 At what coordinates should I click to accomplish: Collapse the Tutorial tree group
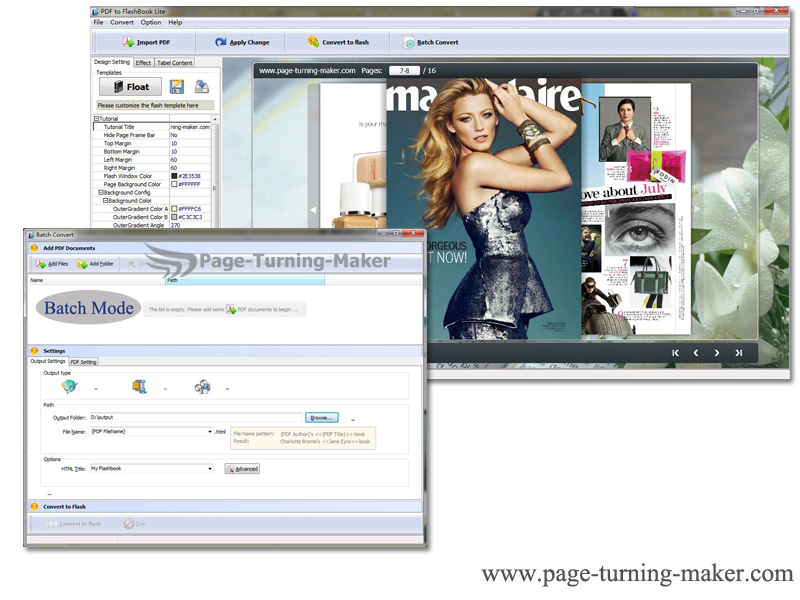pyautogui.click(x=96, y=118)
